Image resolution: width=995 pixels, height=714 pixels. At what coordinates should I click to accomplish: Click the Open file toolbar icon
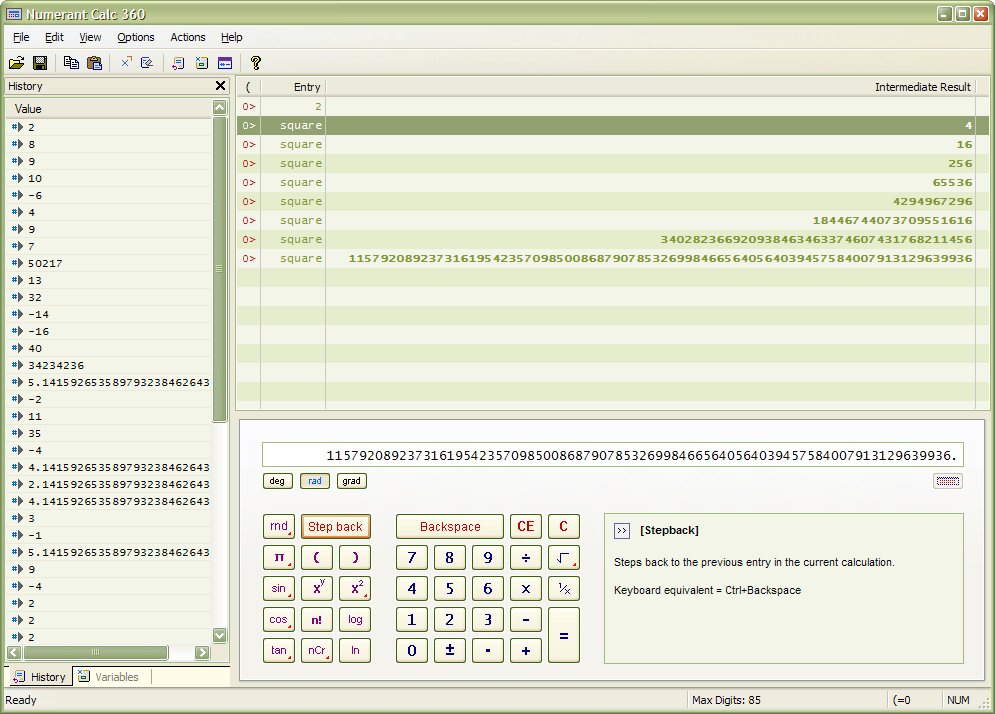(x=16, y=63)
